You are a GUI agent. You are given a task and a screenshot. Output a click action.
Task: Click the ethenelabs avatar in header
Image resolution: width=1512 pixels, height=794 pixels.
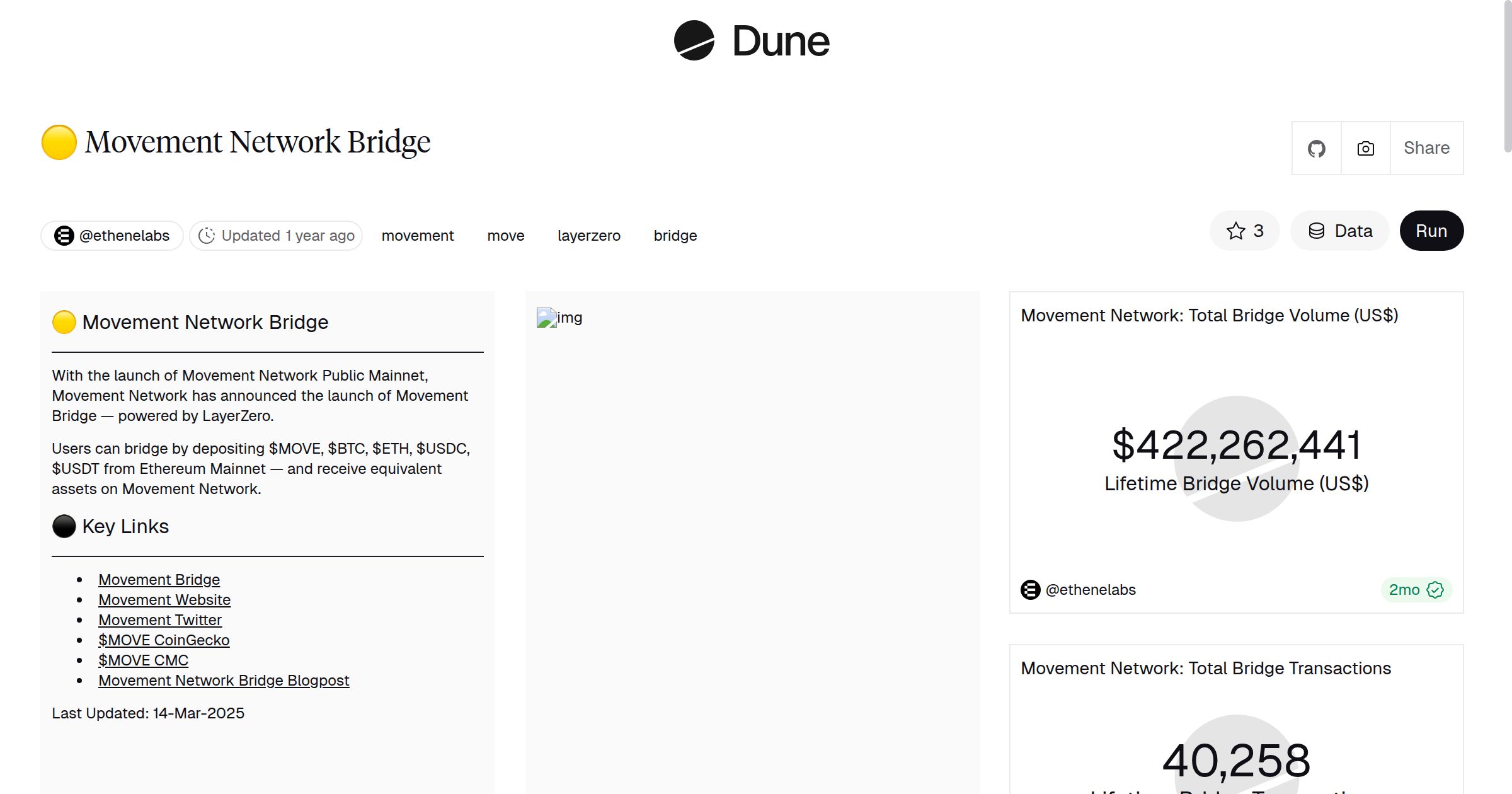pyautogui.click(x=64, y=236)
